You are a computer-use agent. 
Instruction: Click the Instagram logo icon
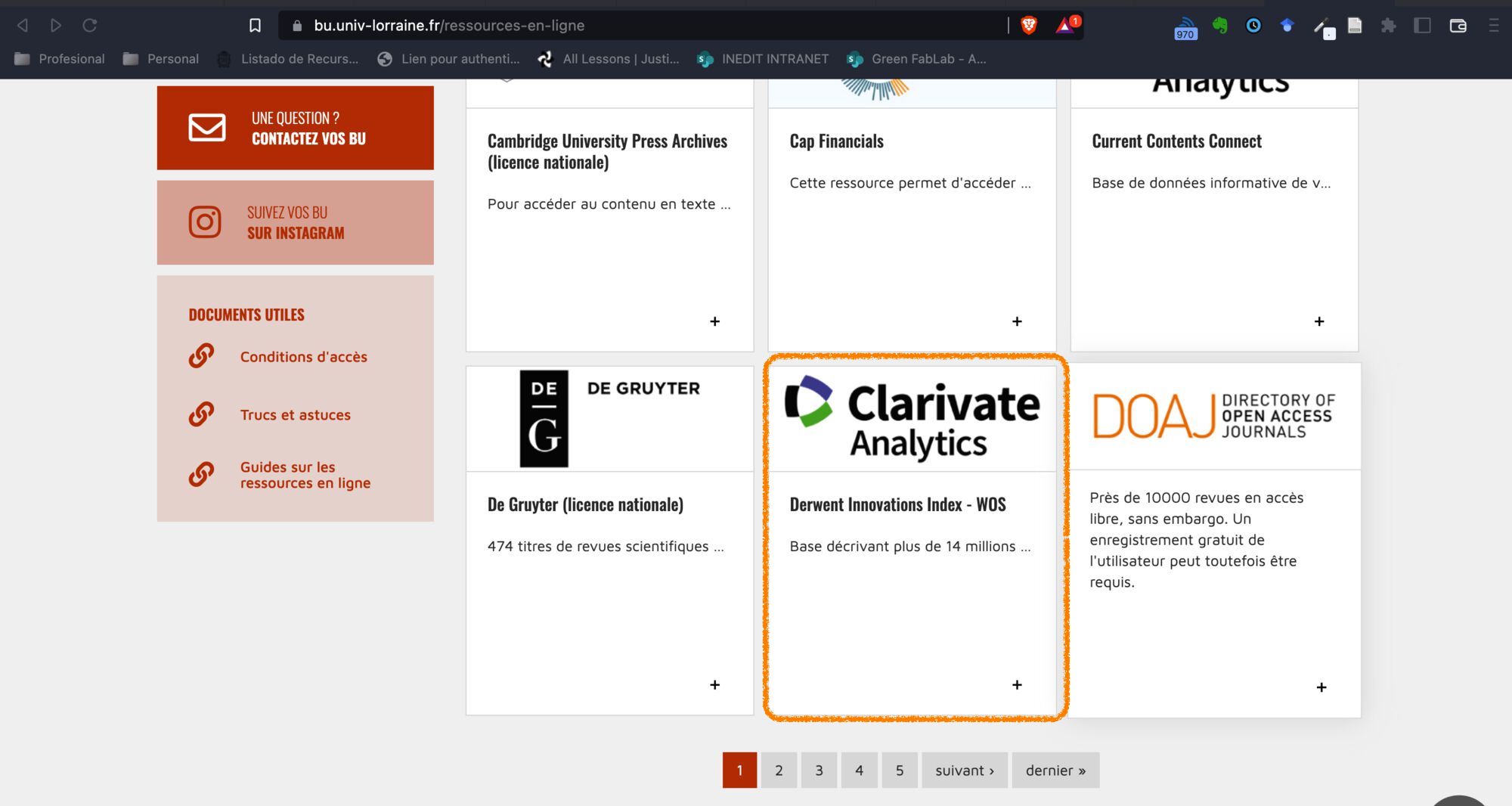coord(205,222)
